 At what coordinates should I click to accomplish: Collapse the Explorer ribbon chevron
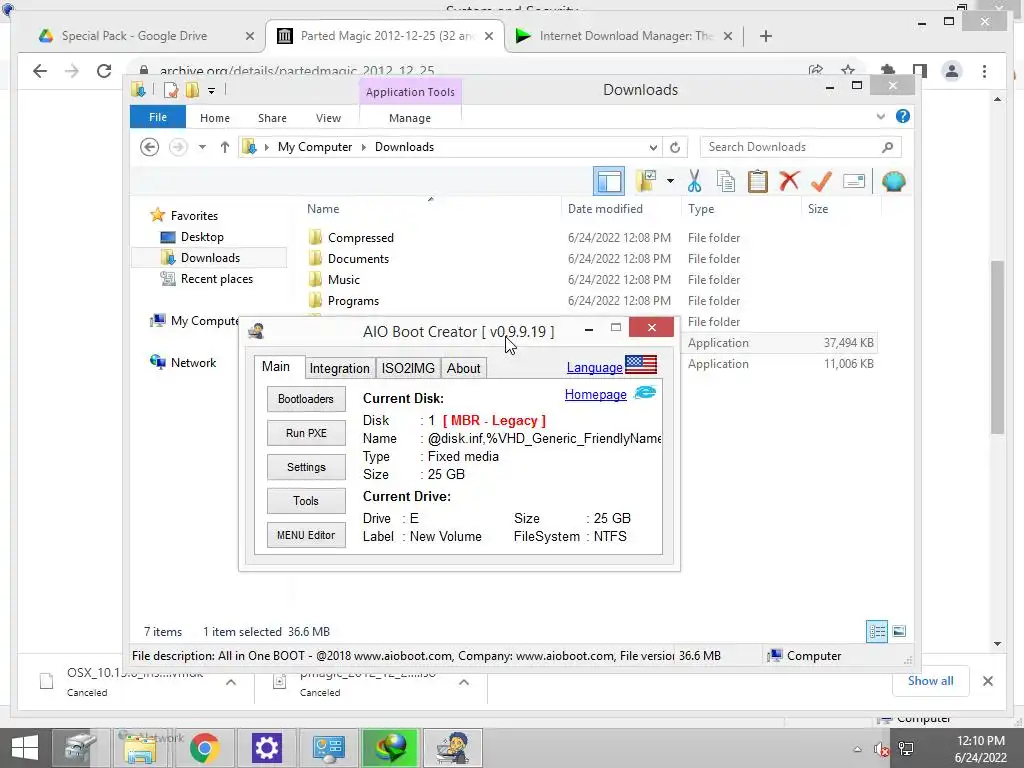pos(880,117)
